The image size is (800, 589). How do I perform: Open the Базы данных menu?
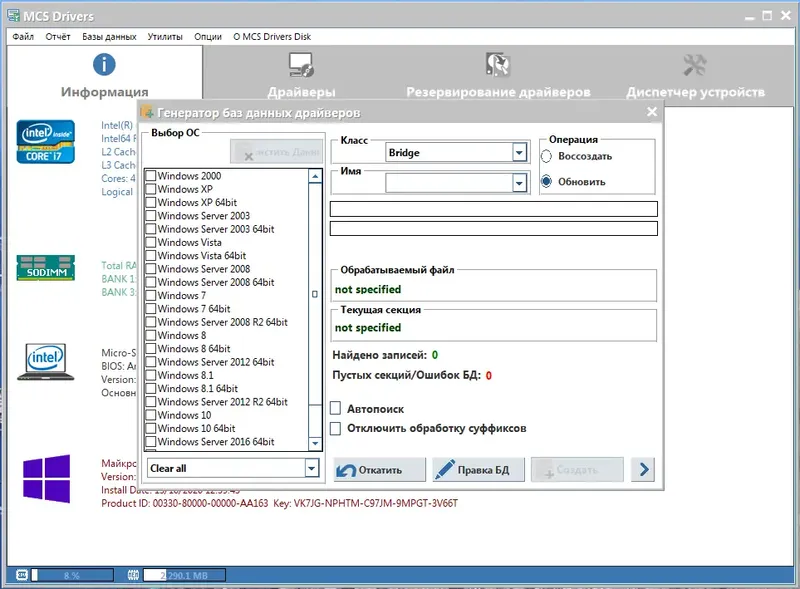tap(109, 37)
